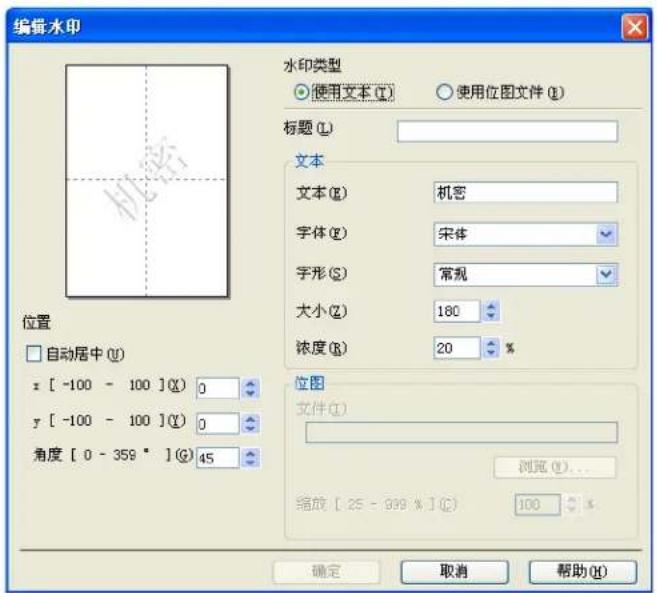This screenshot has width=657, height=593.
Task: Click the 文本 field containing 机密
Action: click(525, 192)
